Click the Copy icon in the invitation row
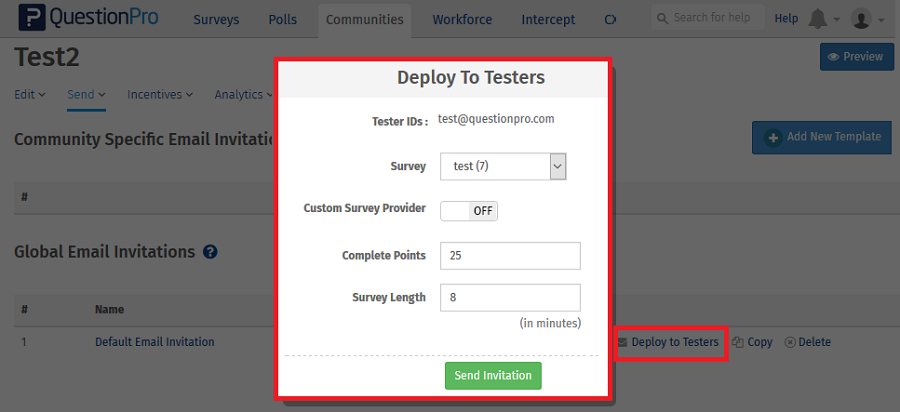 point(738,342)
